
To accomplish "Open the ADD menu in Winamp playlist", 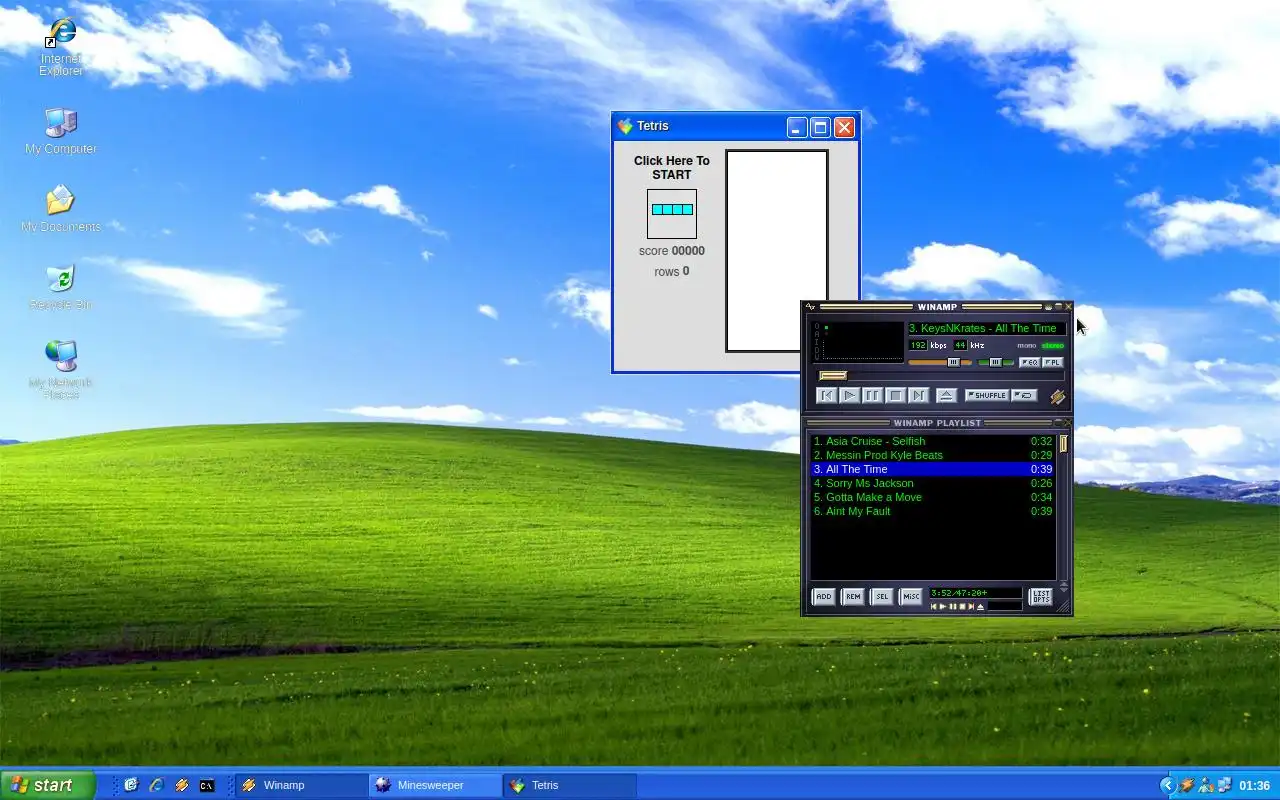I will click(x=823, y=596).
